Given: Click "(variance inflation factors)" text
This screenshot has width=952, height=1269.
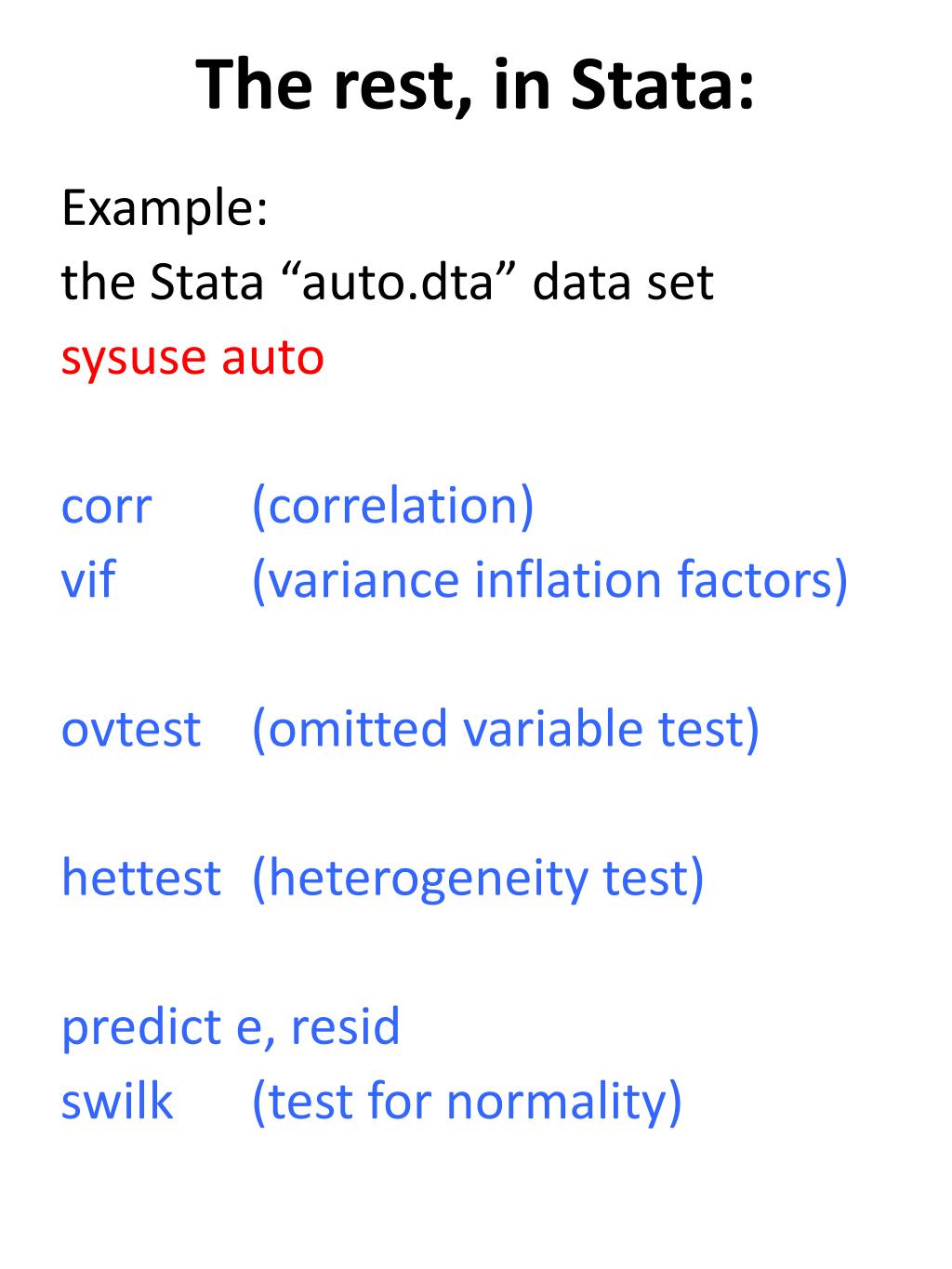Looking at the screenshot, I should click(549, 581).
